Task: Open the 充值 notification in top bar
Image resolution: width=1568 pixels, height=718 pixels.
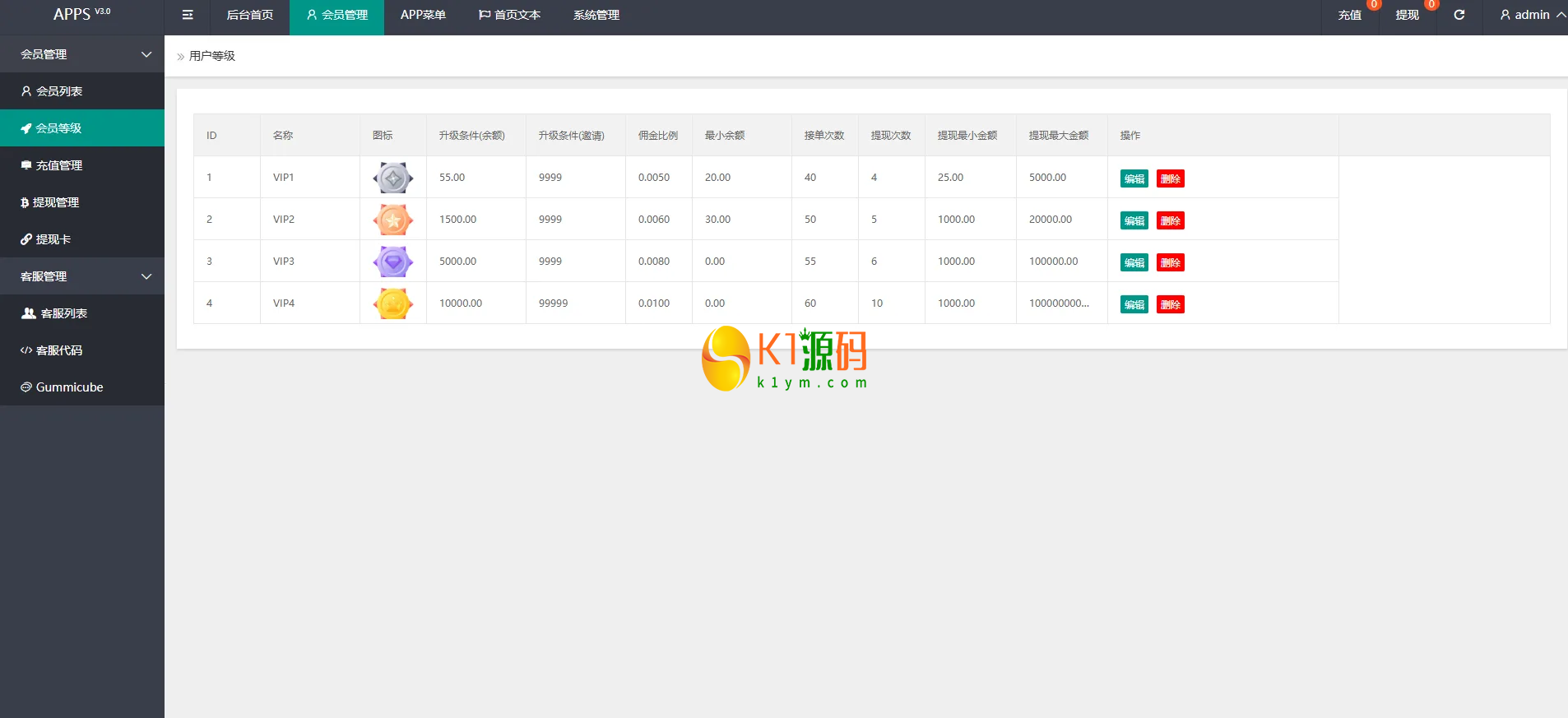Action: (1349, 15)
